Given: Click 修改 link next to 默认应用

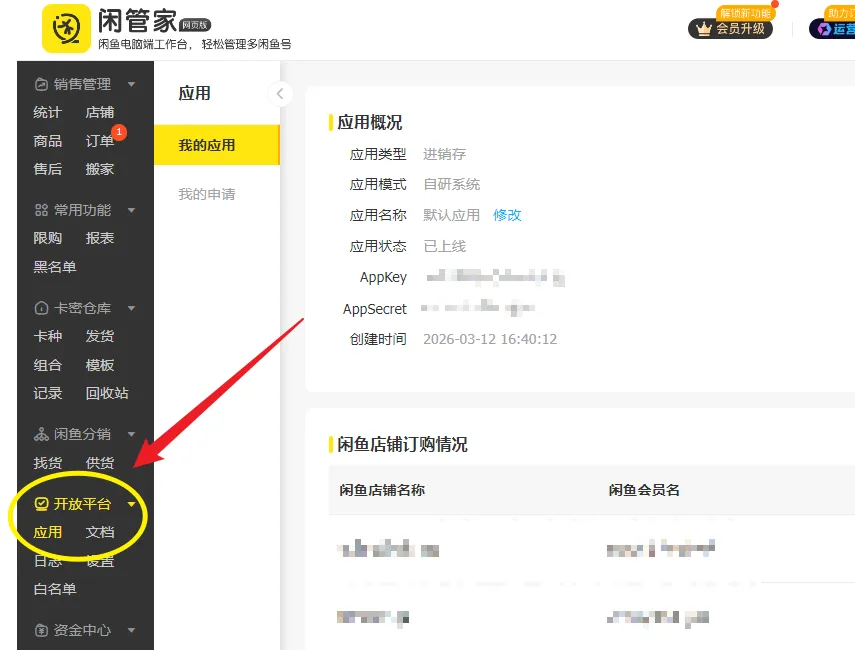Looking at the screenshot, I should coord(507,215).
